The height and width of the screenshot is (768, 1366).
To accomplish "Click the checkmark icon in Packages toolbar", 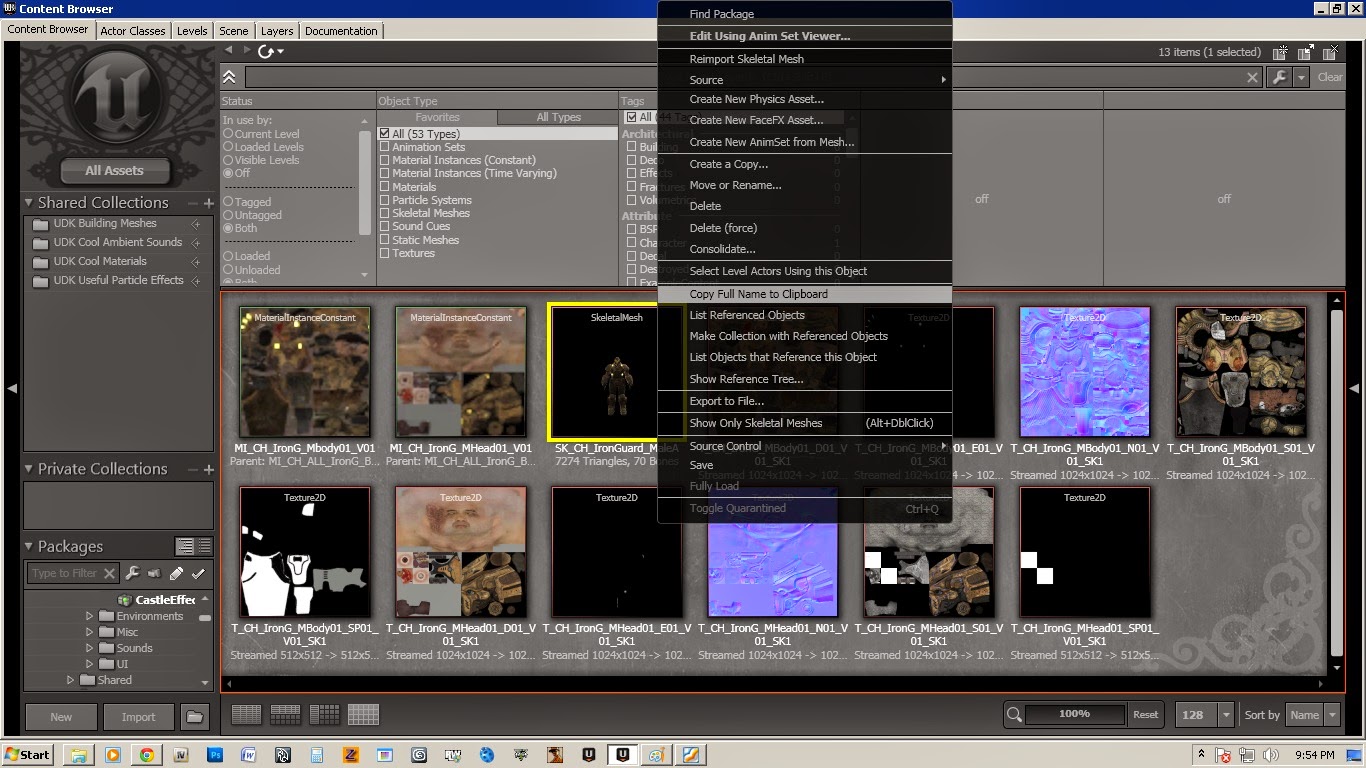I will coord(198,573).
